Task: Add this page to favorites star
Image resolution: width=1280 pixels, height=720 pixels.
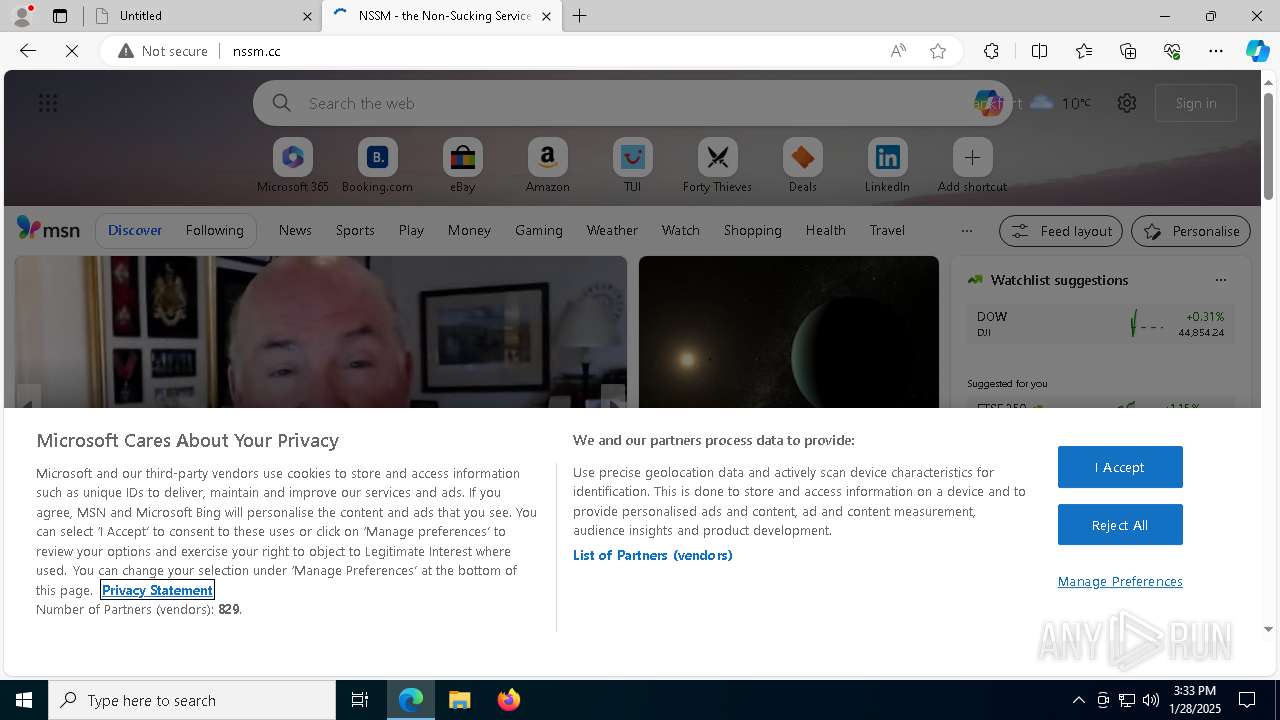Action: point(938,51)
